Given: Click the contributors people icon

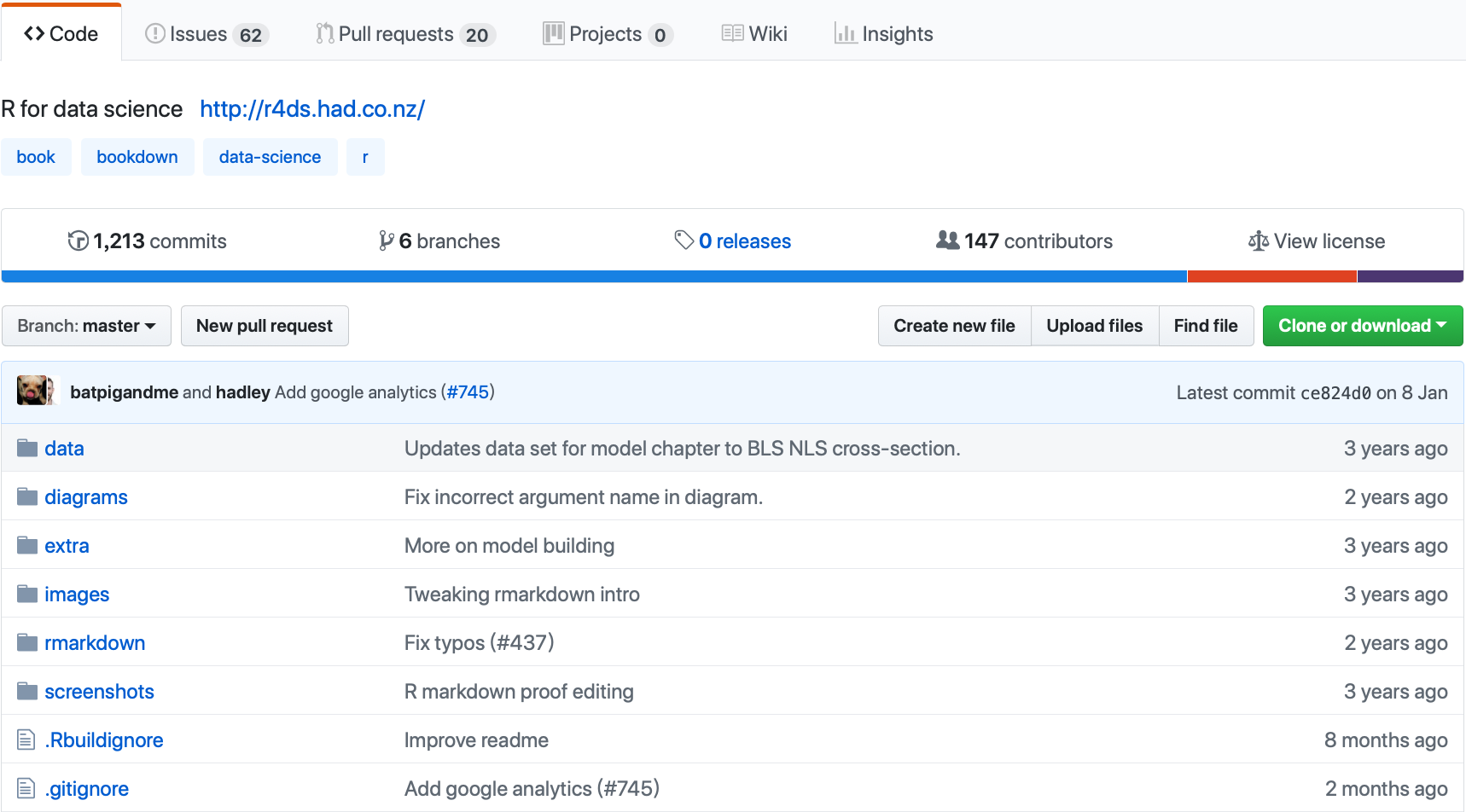Looking at the screenshot, I should click(x=947, y=241).
